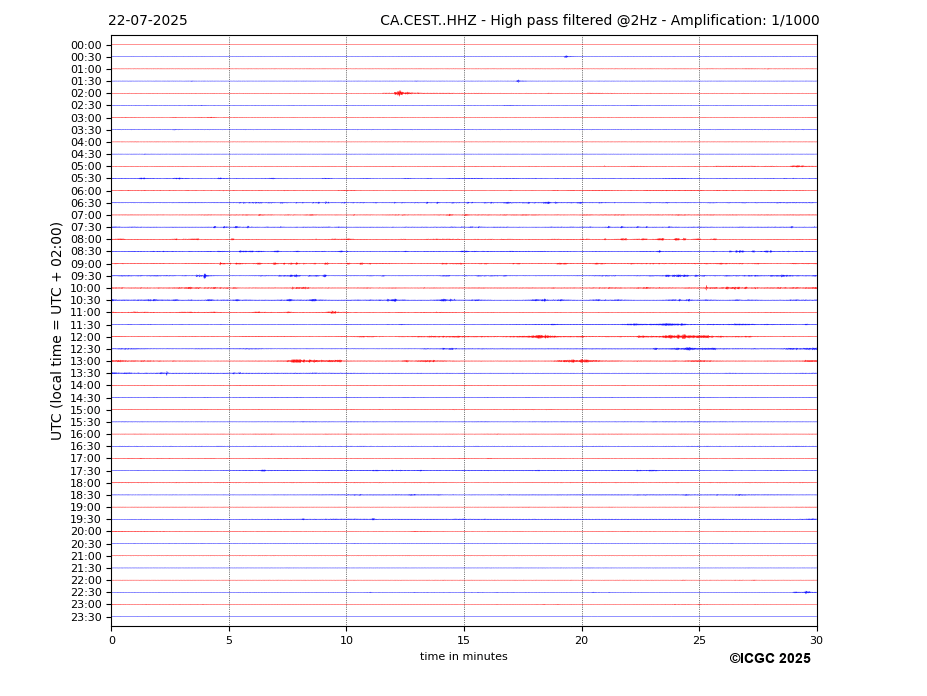Click the 05:00 row time label
927x696 pixels.
coord(86,167)
